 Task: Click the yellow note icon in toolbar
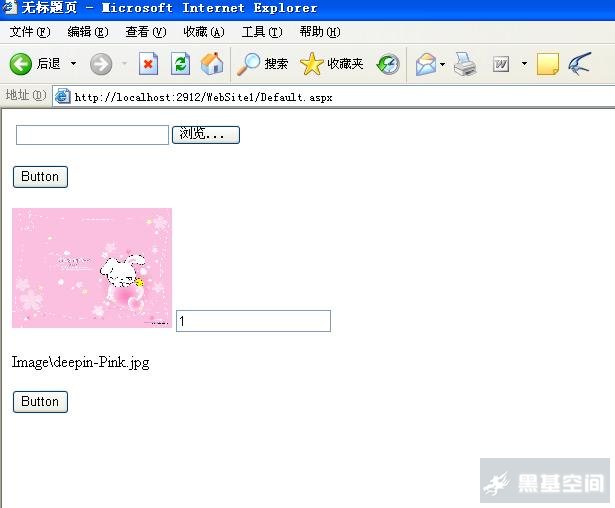(x=548, y=64)
